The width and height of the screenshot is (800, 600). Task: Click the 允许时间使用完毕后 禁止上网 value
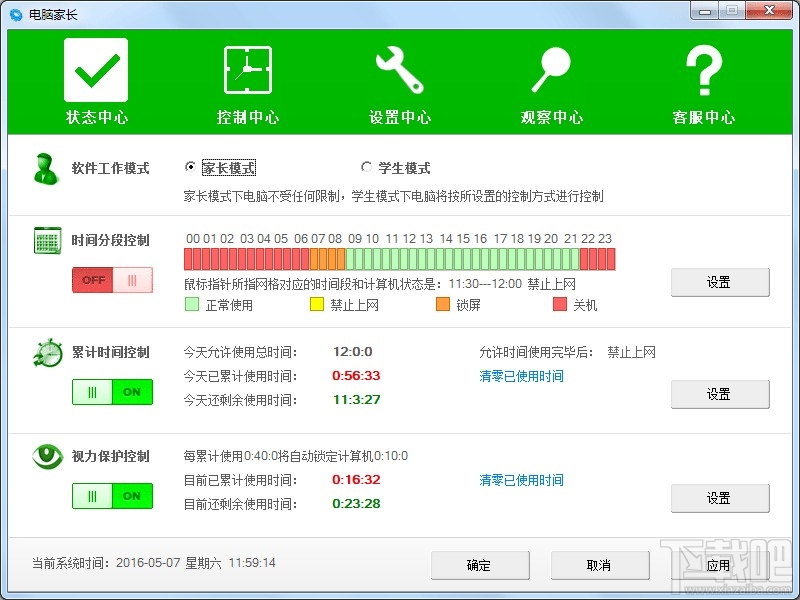click(631, 352)
